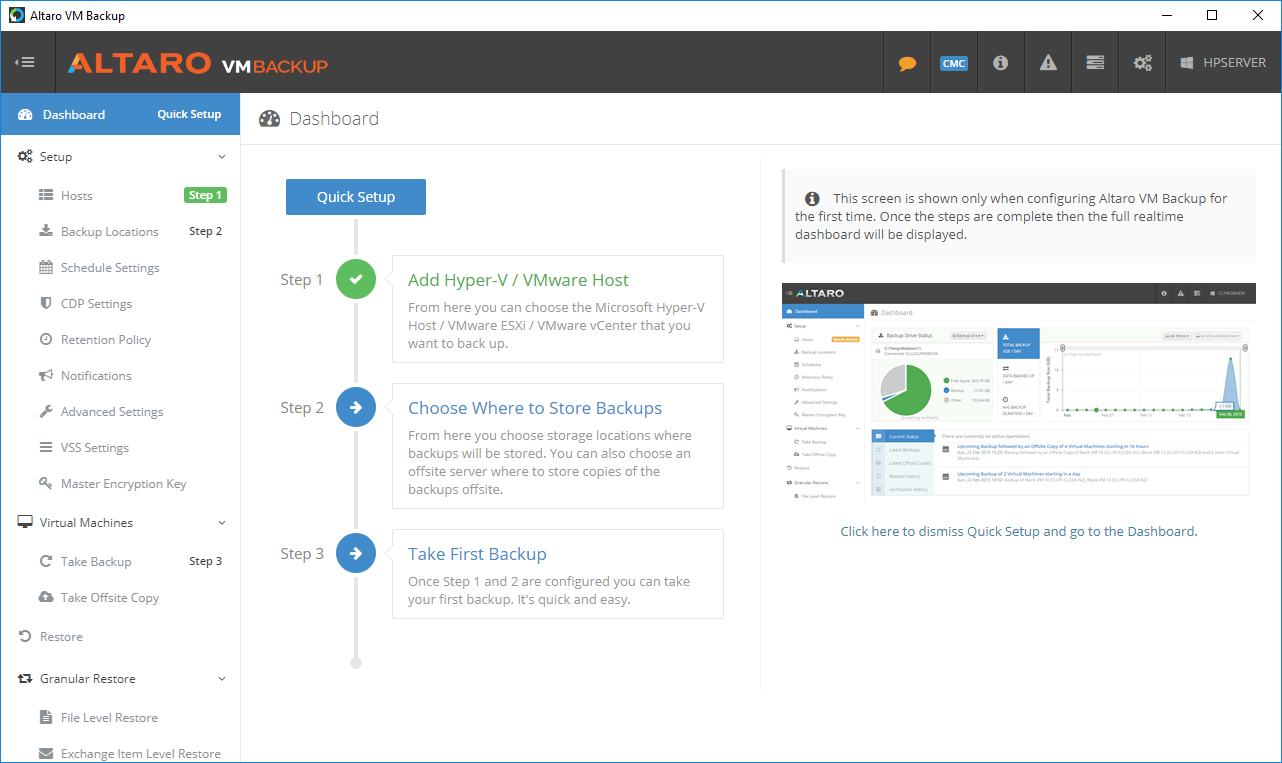Click the green Step 1 checkmark circle
The height and width of the screenshot is (763, 1282).
(x=356, y=279)
